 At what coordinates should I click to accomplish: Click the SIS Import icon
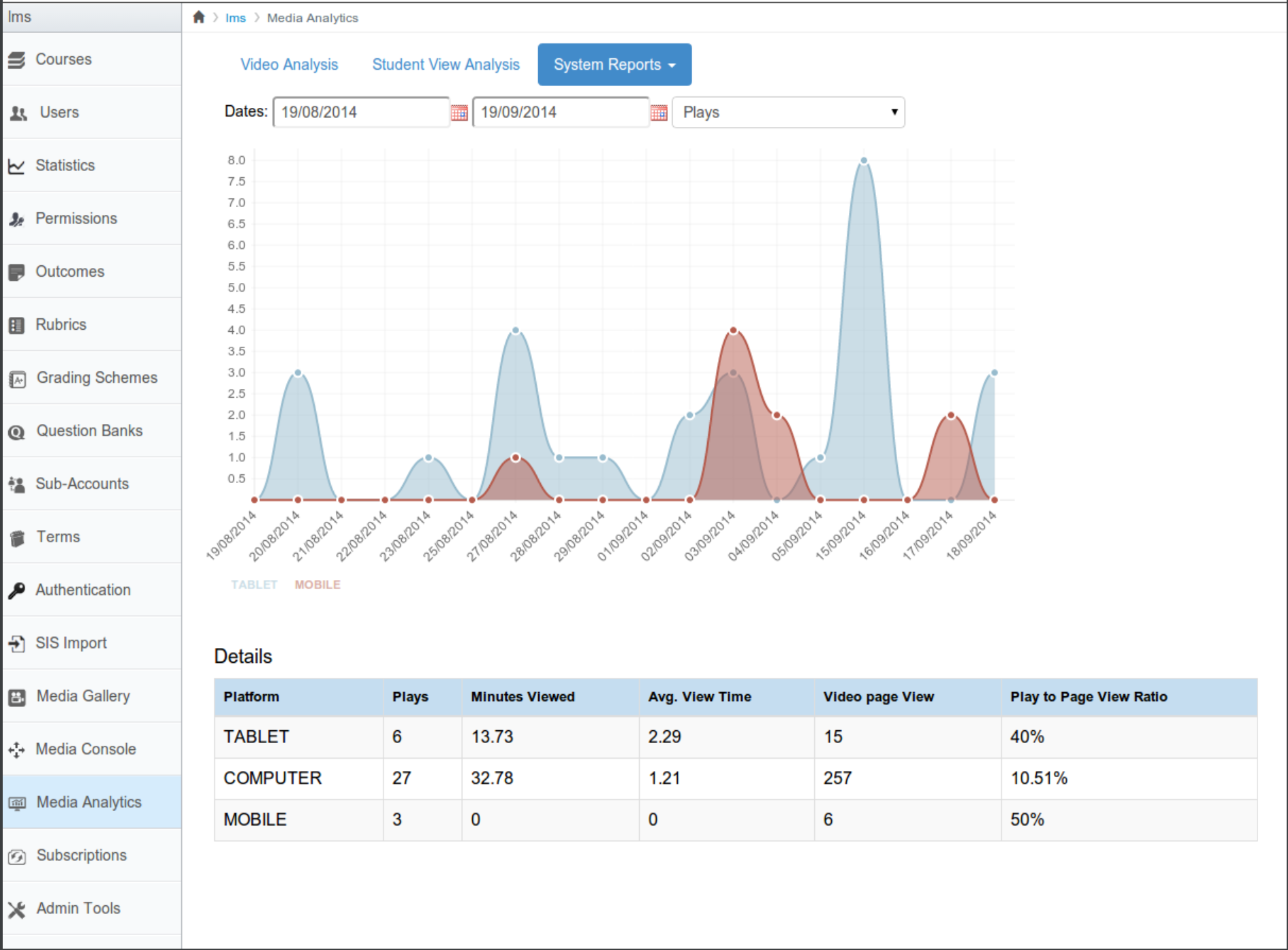(x=17, y=643)
